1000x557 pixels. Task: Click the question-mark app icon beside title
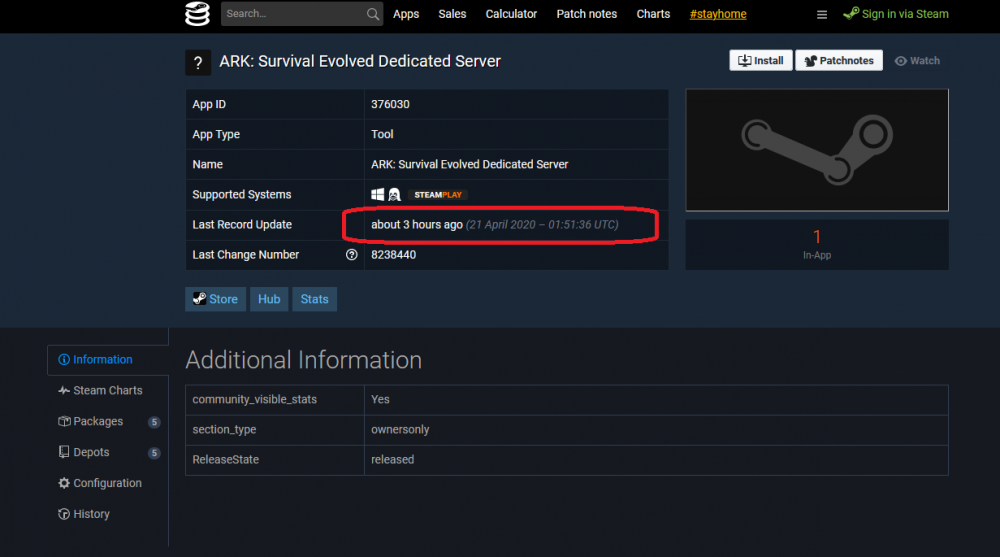(x=198, y=63)
